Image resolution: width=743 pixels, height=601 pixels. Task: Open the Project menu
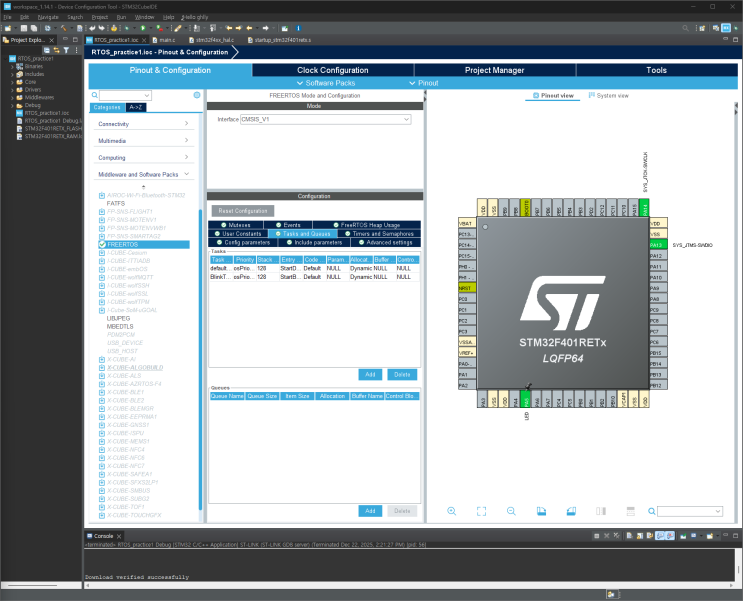point(100,17)
